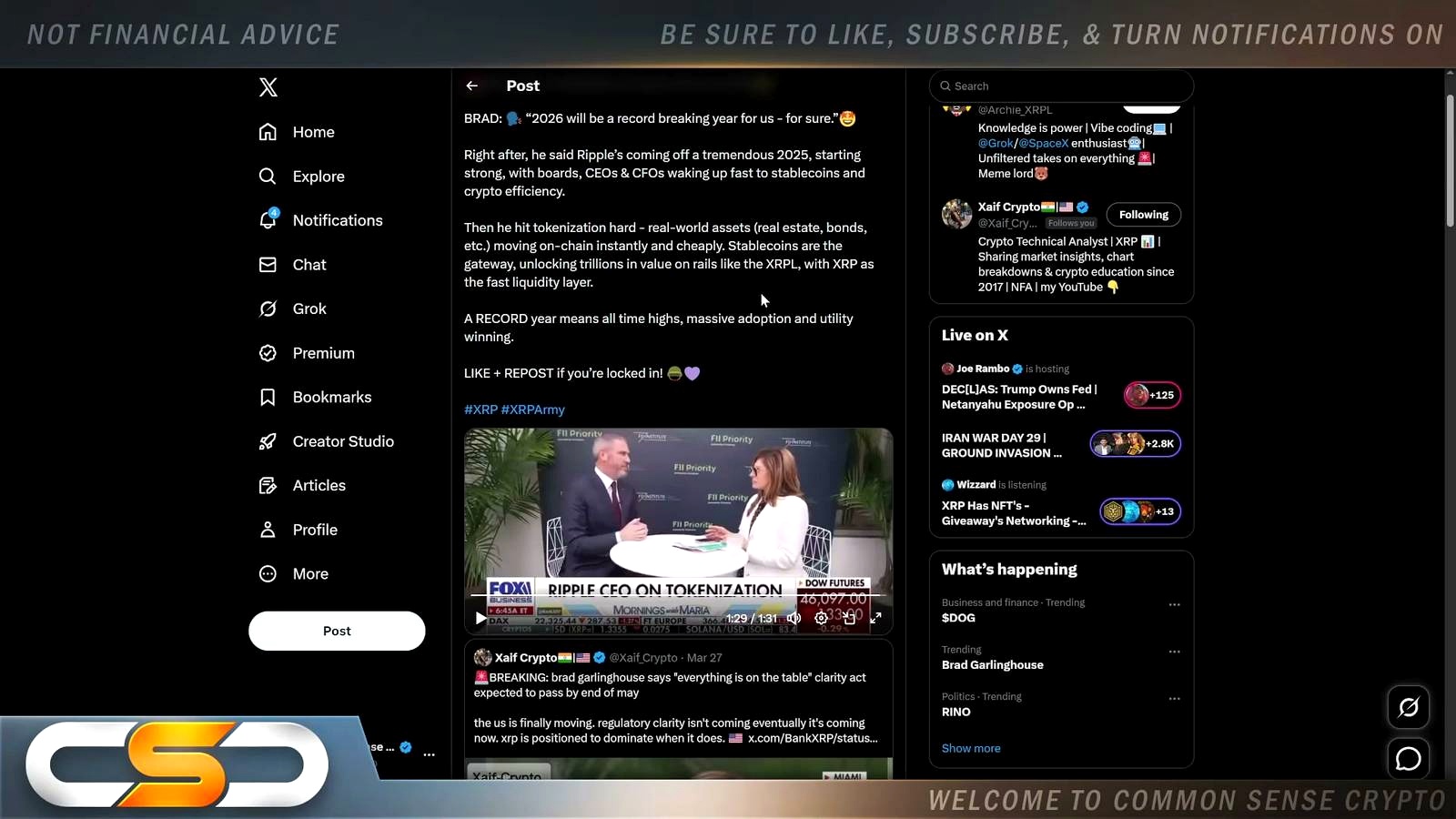Click the white Post button
The image size is (1456, 819).
tap(337, 631)
